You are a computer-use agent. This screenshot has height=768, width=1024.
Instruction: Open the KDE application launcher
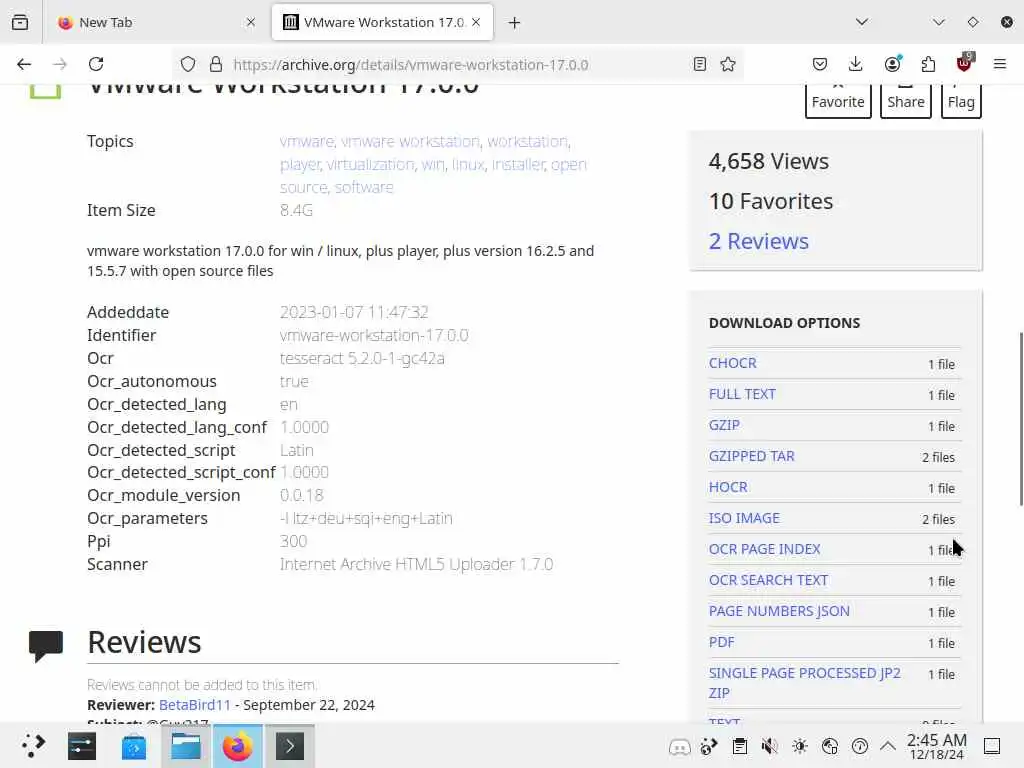coord(33,746)
